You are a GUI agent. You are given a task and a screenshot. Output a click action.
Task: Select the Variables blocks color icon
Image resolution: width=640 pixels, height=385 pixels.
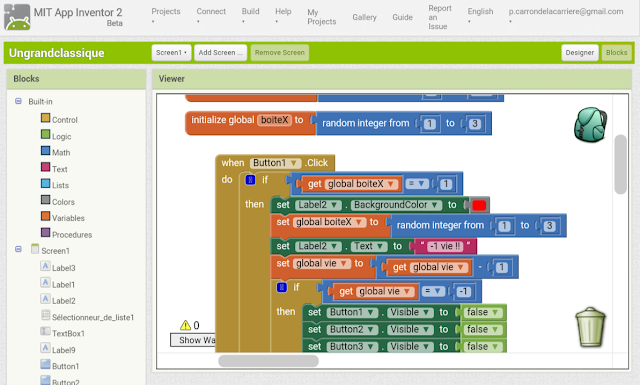(45, 216)
